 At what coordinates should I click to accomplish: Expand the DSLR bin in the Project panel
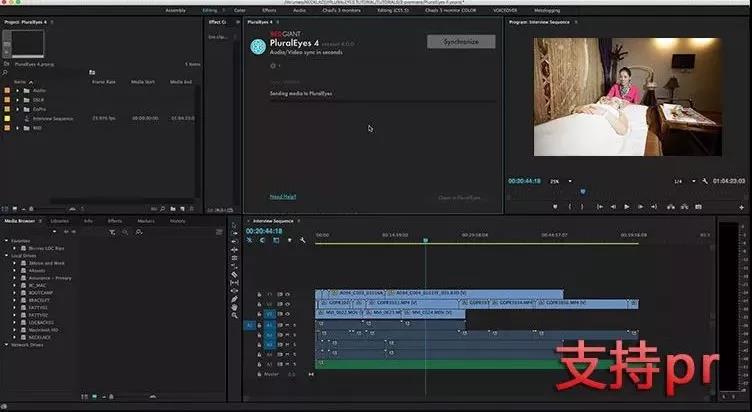pos(18,100)
